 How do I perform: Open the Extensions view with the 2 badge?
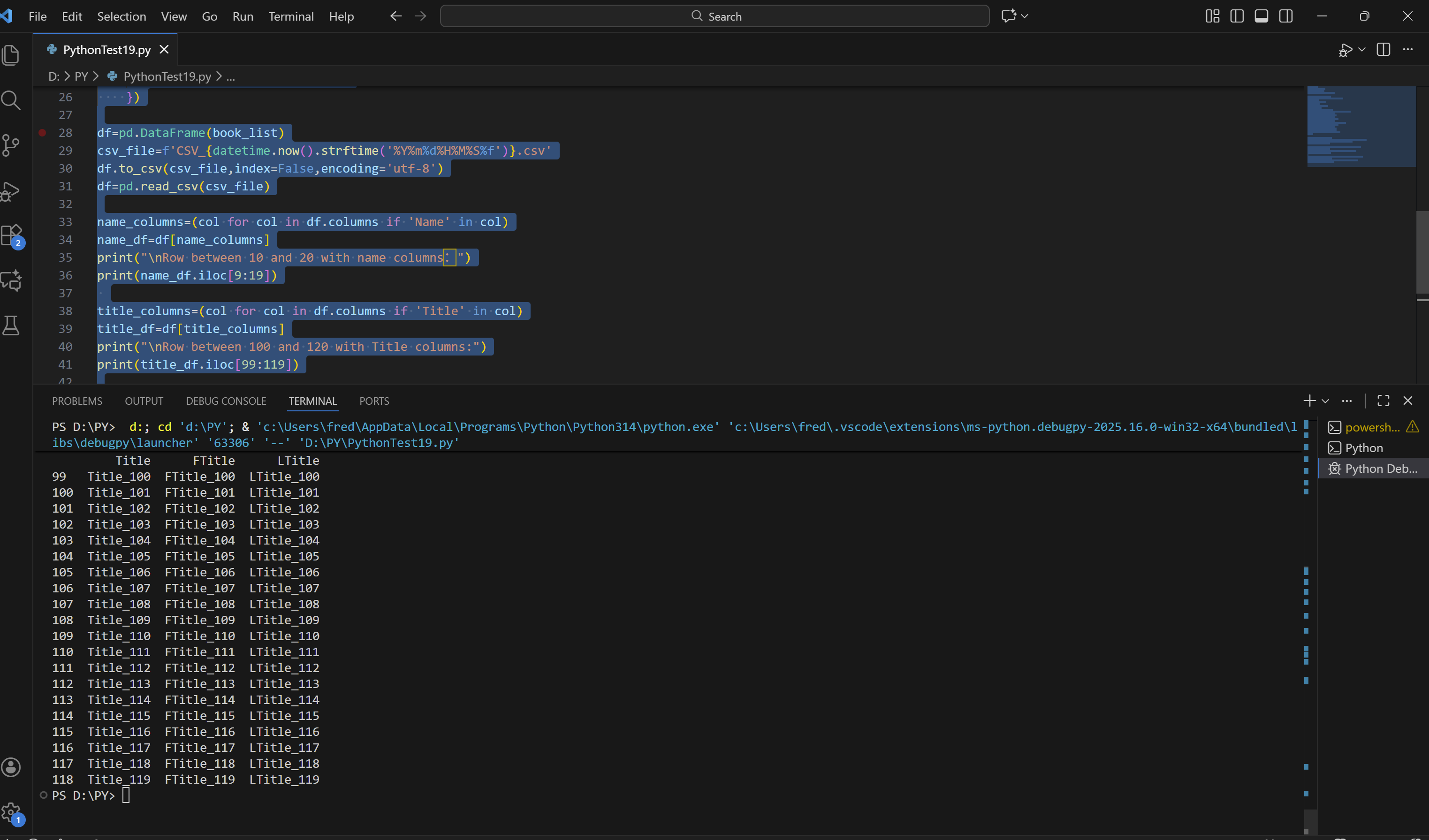click(11, 235)
